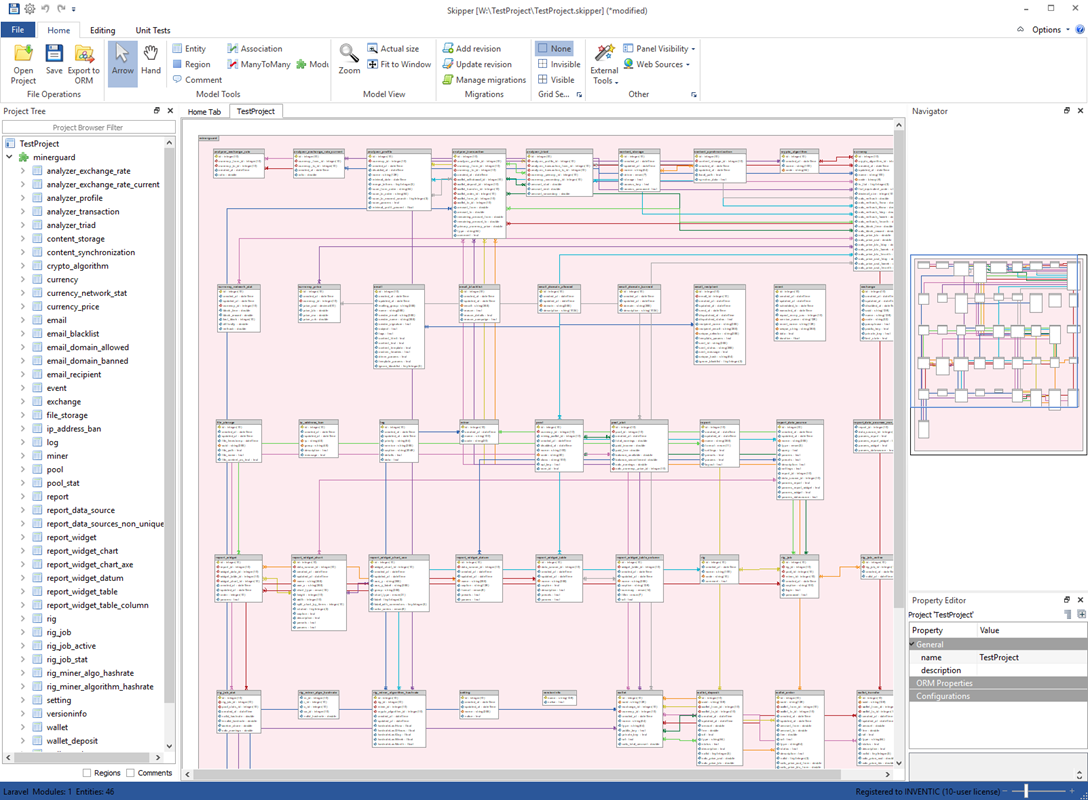1088x800 pixels.
Task: Open the Export to ORM tool
Action: point(84,62)
